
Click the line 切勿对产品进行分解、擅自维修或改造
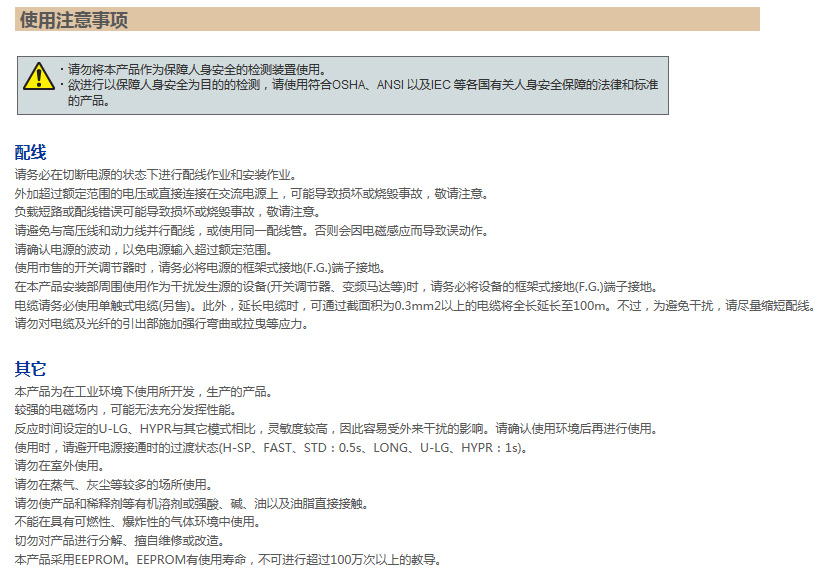point(120,541)
